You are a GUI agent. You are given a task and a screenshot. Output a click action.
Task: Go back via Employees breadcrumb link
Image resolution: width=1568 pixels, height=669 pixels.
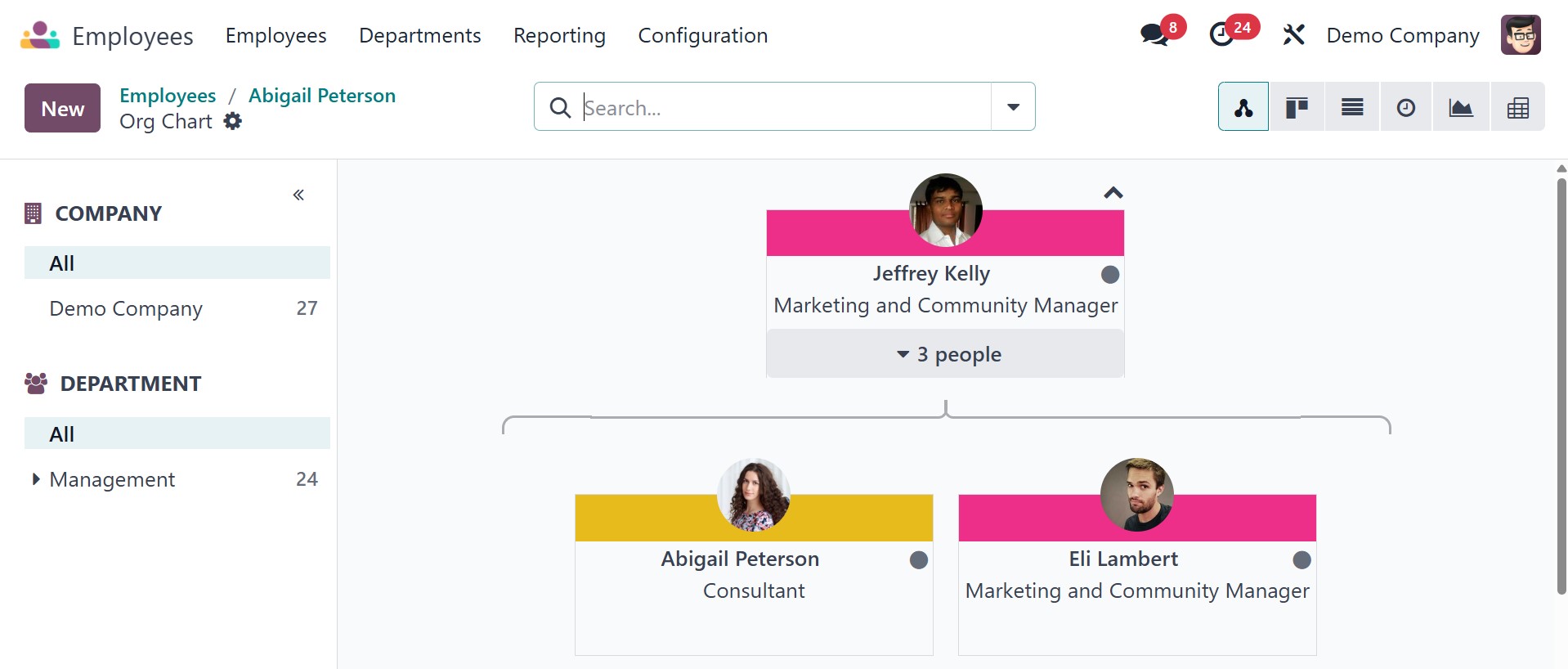click(168, 96)
